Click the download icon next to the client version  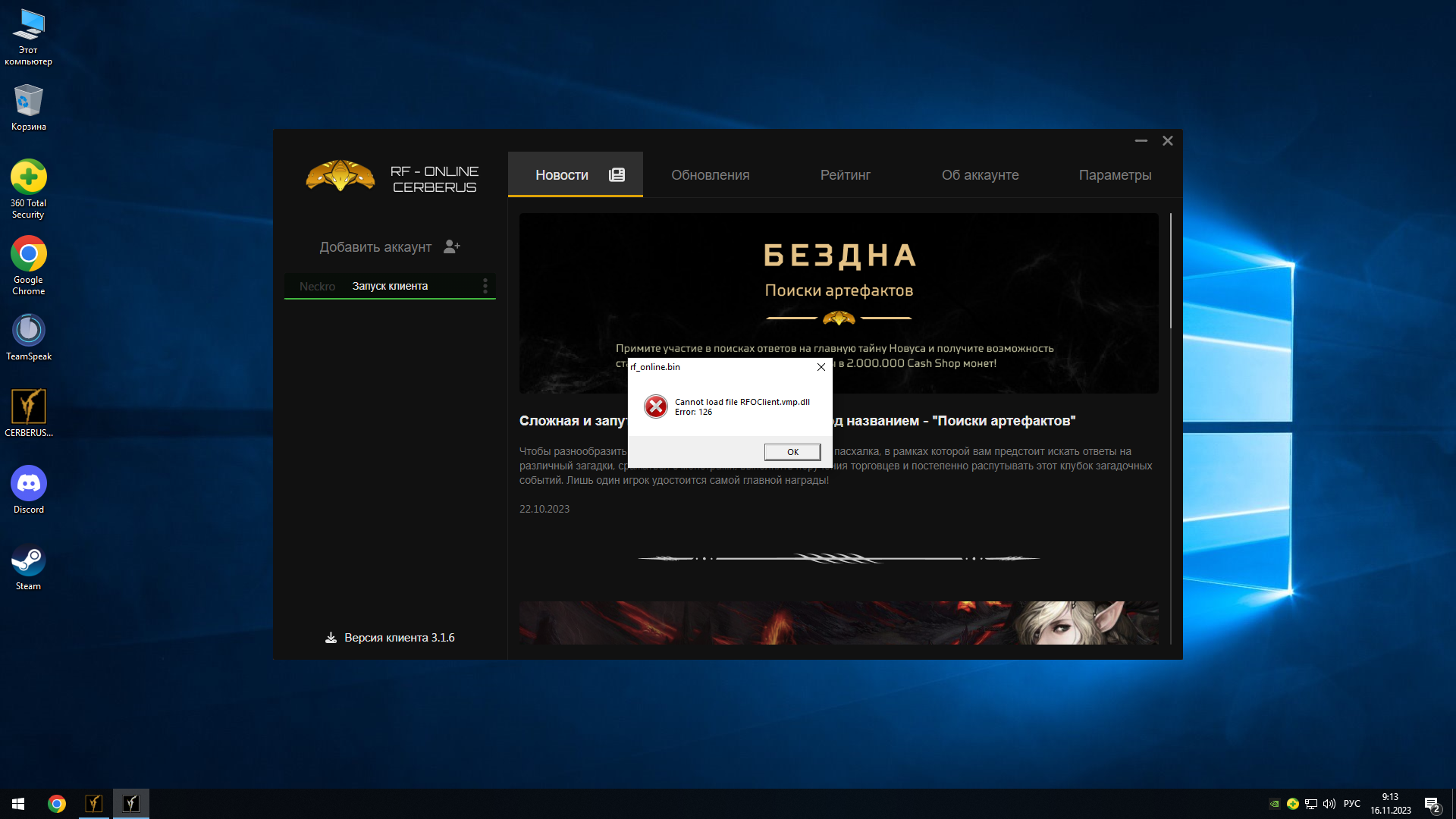coord(331,638)
